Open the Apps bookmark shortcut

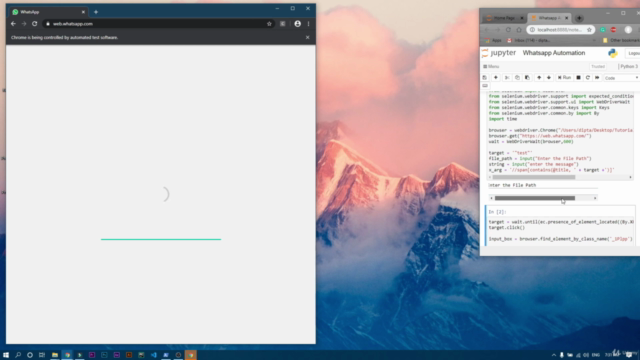[x=493, y=40]
